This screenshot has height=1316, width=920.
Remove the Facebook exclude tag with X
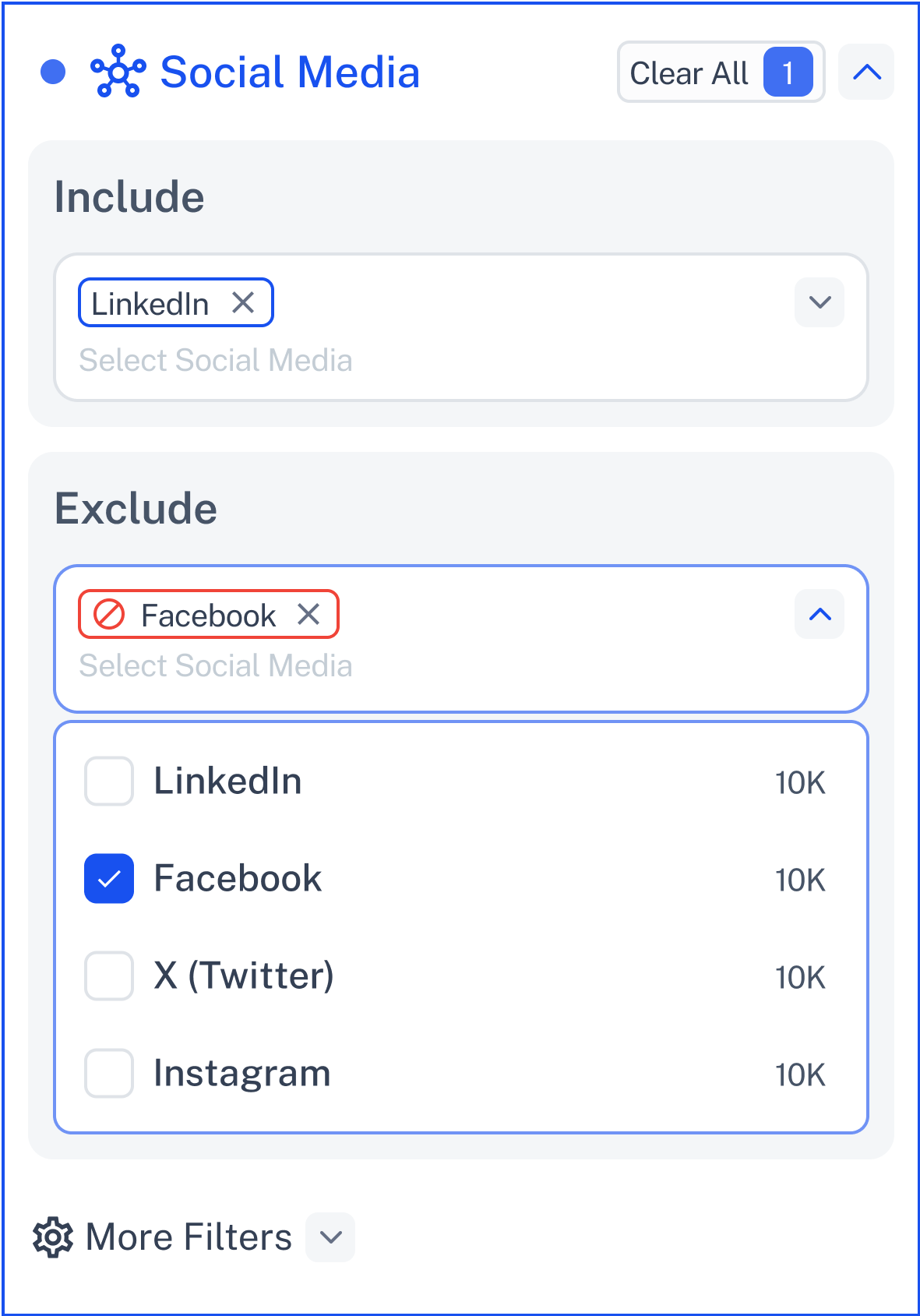308,614
